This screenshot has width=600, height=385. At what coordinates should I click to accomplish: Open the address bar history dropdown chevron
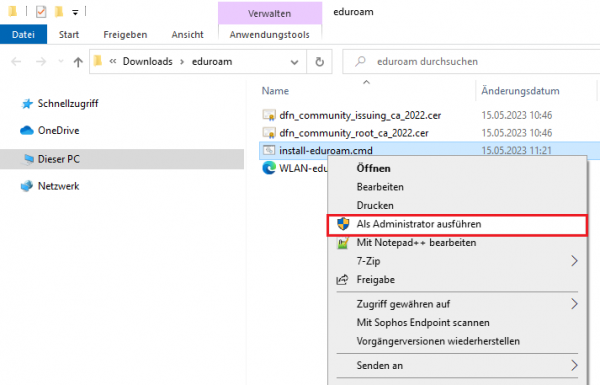coord(294,62)
